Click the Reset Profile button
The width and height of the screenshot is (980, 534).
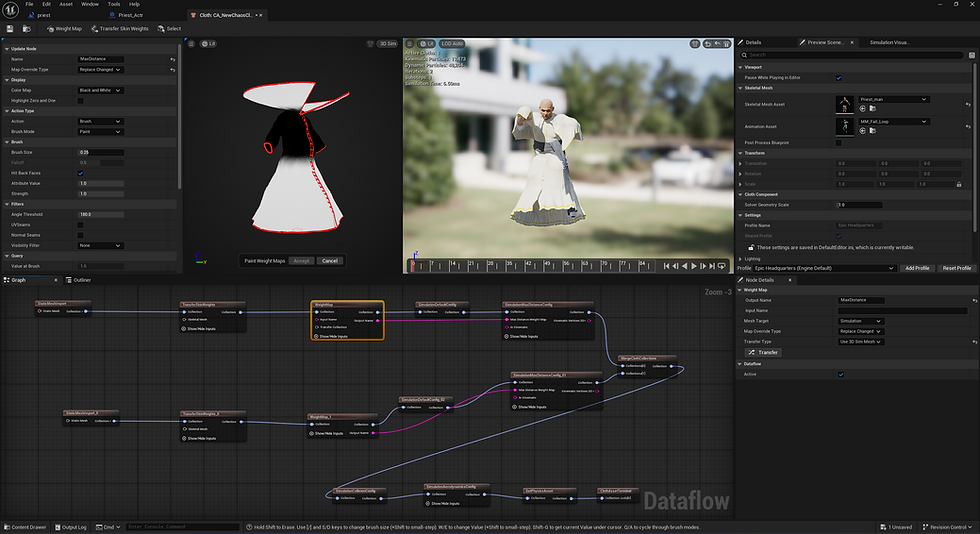click(x=957, y=268)
